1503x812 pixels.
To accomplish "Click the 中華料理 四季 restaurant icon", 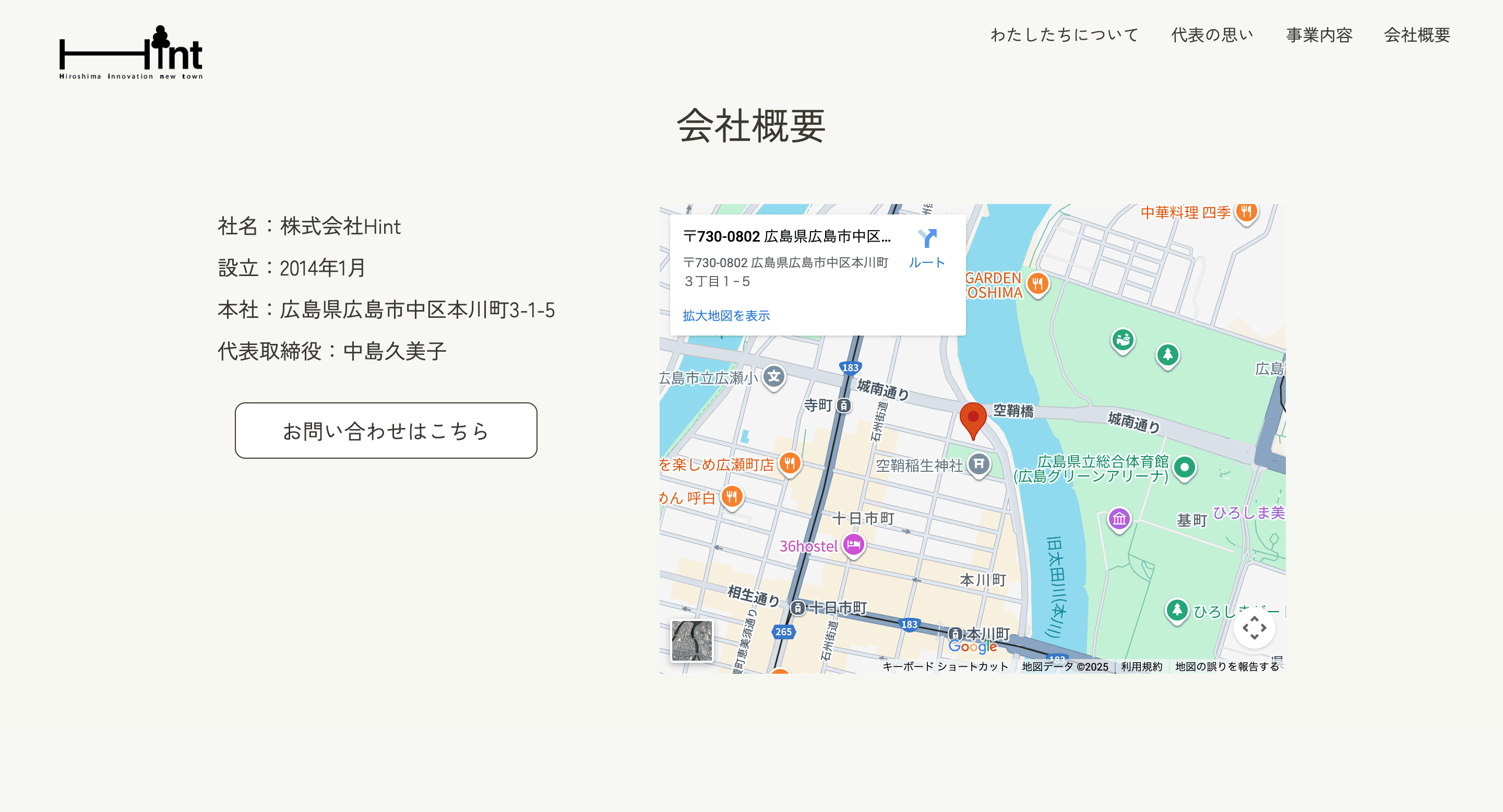I will pos(1247,212).
